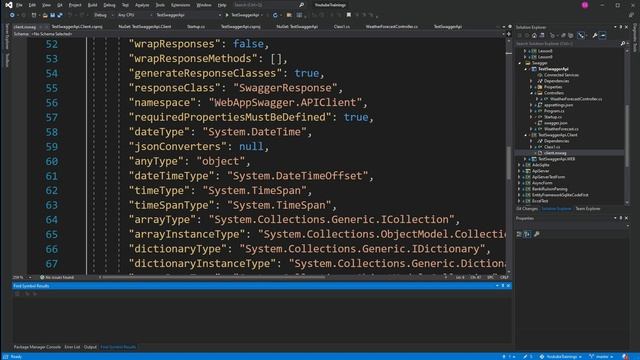Open the Extensions menu
The height and width of the screenshot is (360, 640).
coord(180,5)
